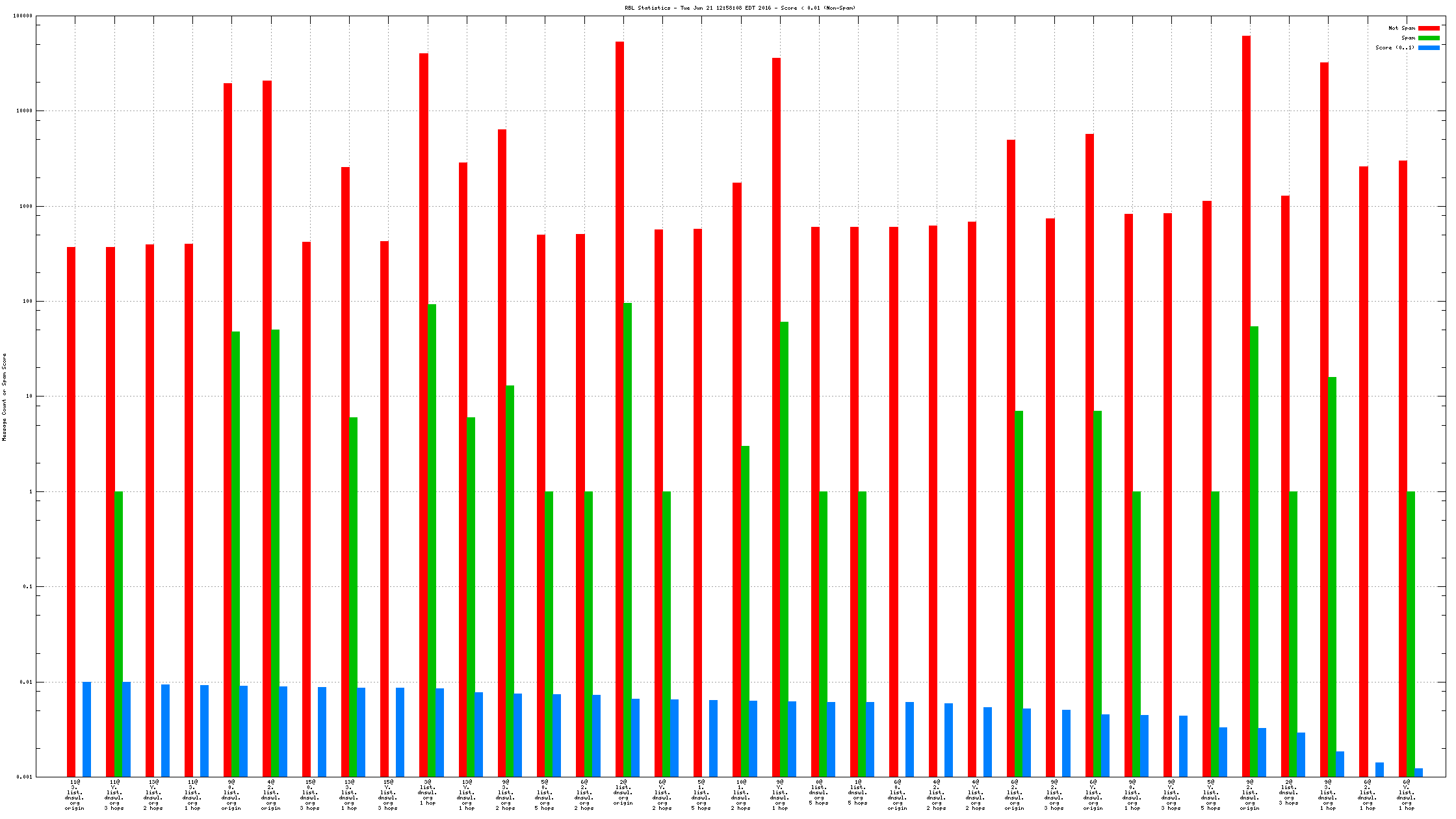Click the '2@ list.dnswl.org 3 hops' x-axis label
The image size is (1456, 819).
coord(1289,792)
